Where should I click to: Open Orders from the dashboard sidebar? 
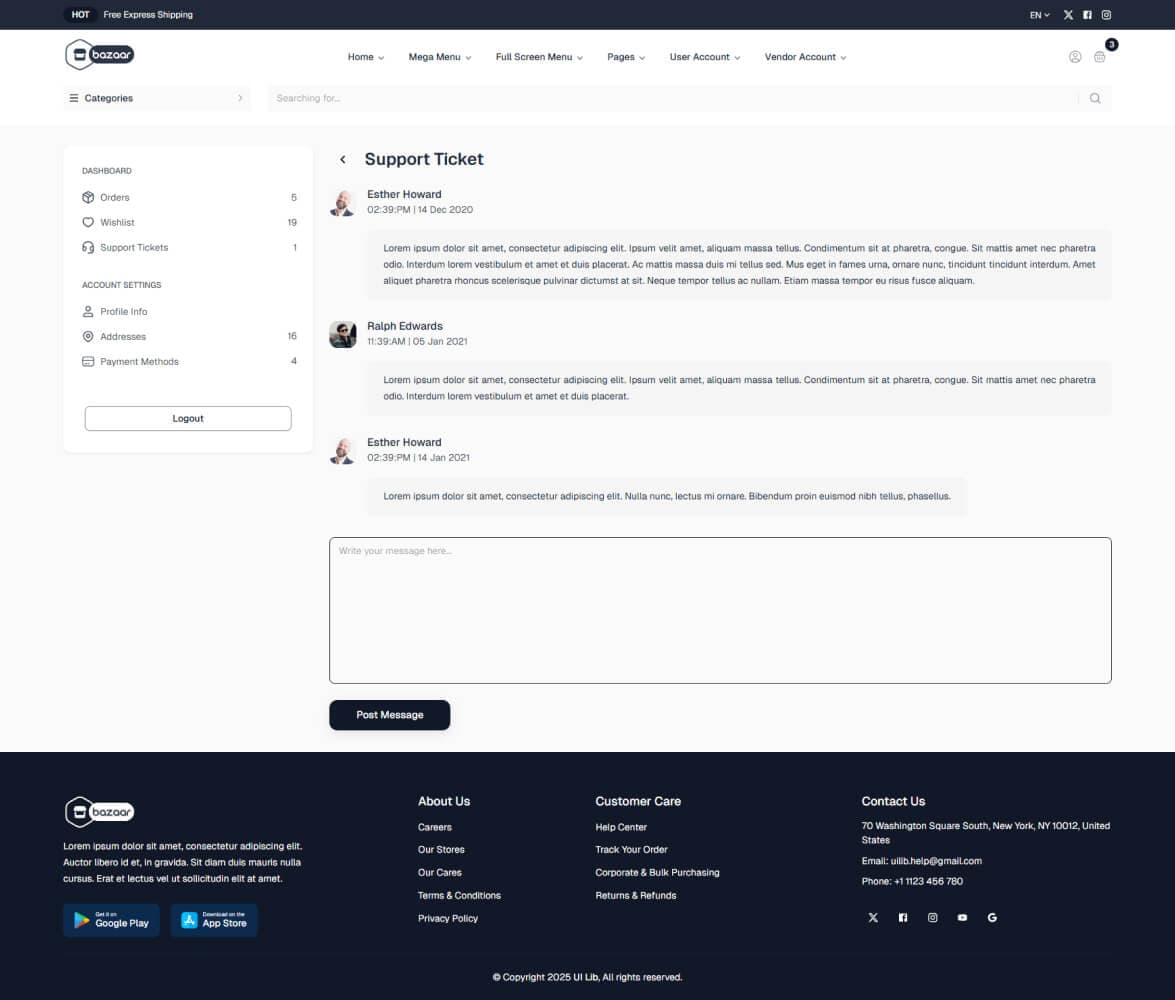click(x=114, y=197)
